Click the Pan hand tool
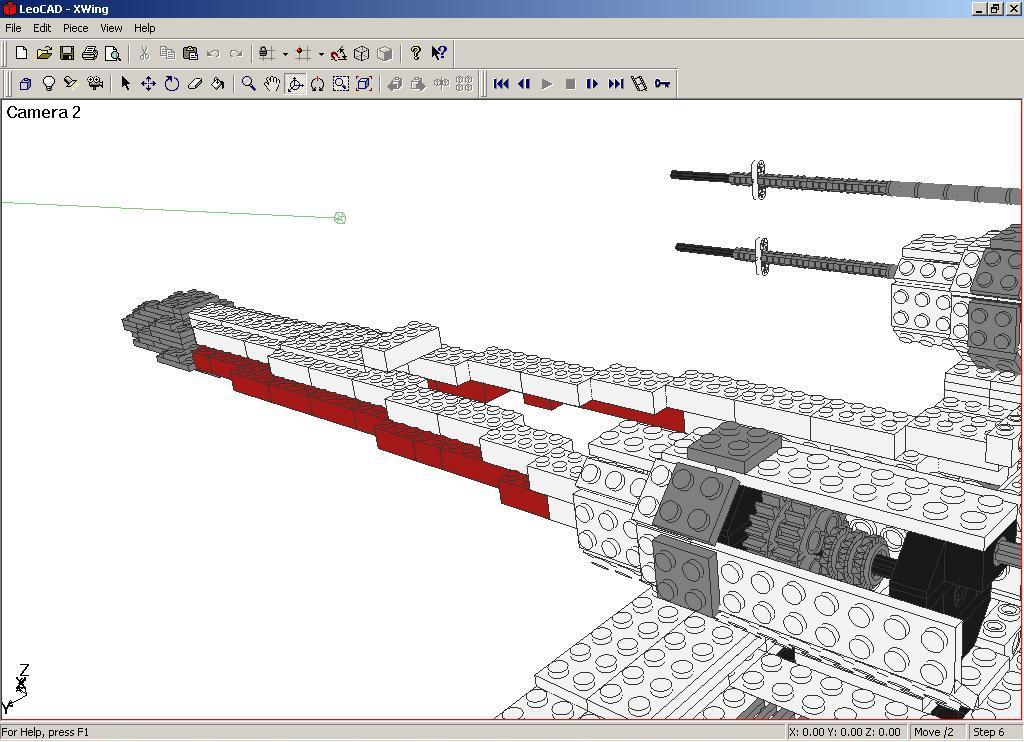Screen dimensions: 1024x742 point(271,84)
